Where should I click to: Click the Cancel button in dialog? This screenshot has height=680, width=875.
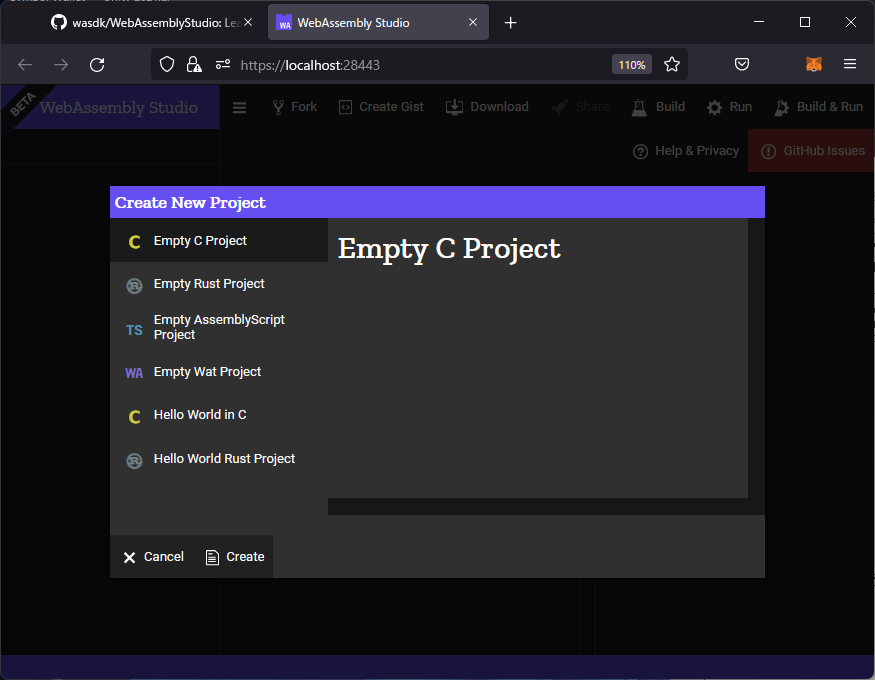click(154, 557)
